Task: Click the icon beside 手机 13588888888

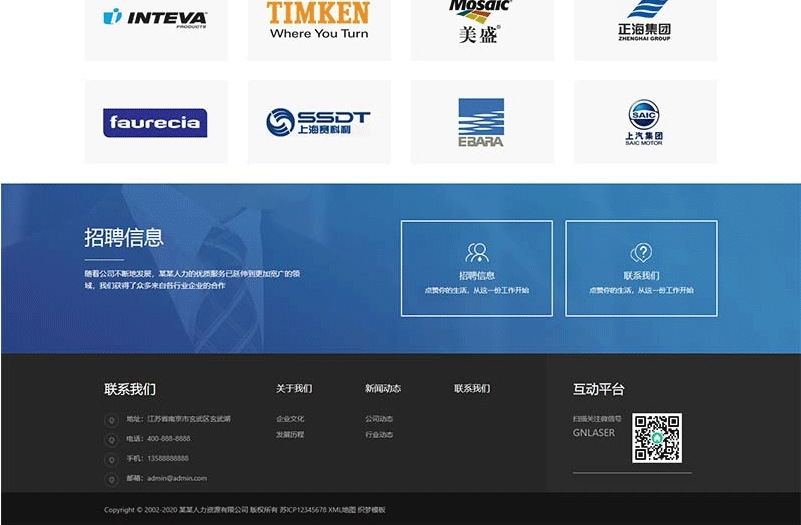Action: tap(111, 460)
